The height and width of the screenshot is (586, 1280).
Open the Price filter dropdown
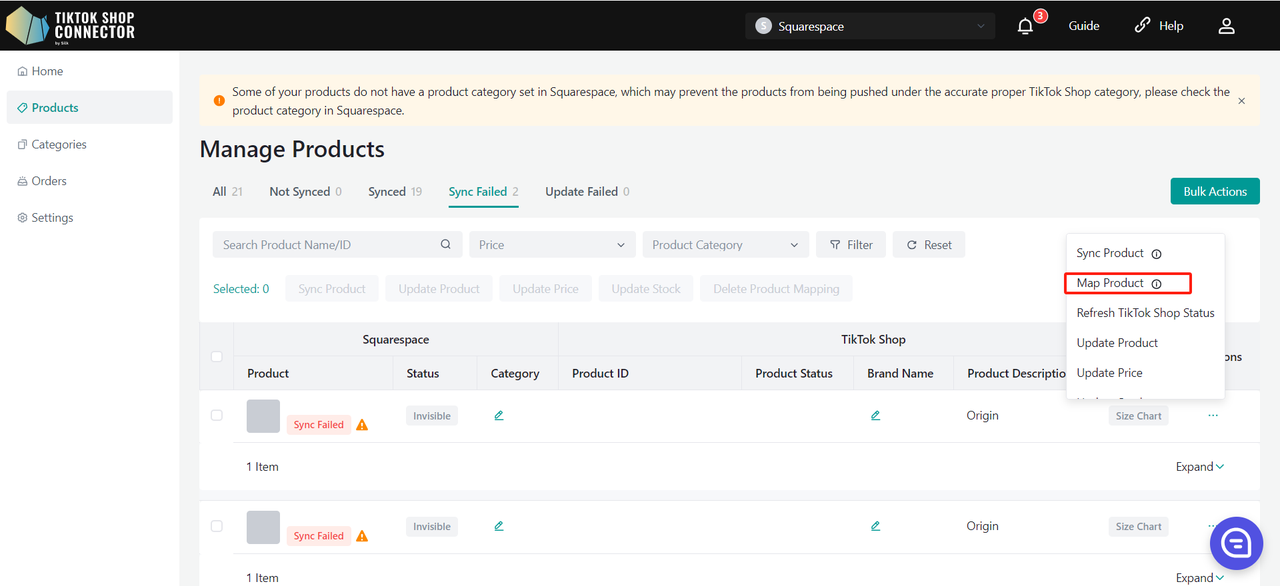[x=552, y=245]
